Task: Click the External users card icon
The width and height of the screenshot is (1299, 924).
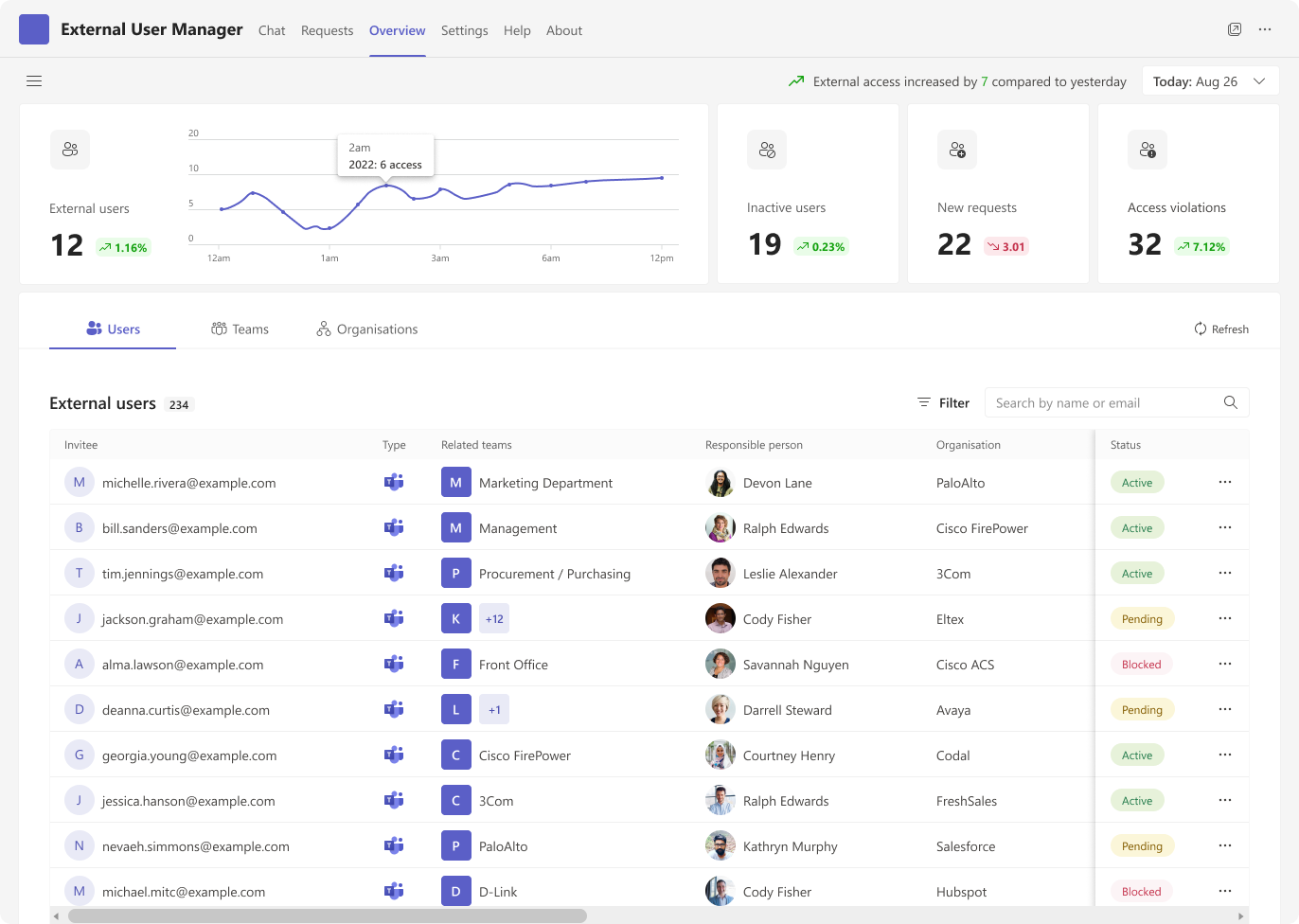Action: click(x=70, y=150)
